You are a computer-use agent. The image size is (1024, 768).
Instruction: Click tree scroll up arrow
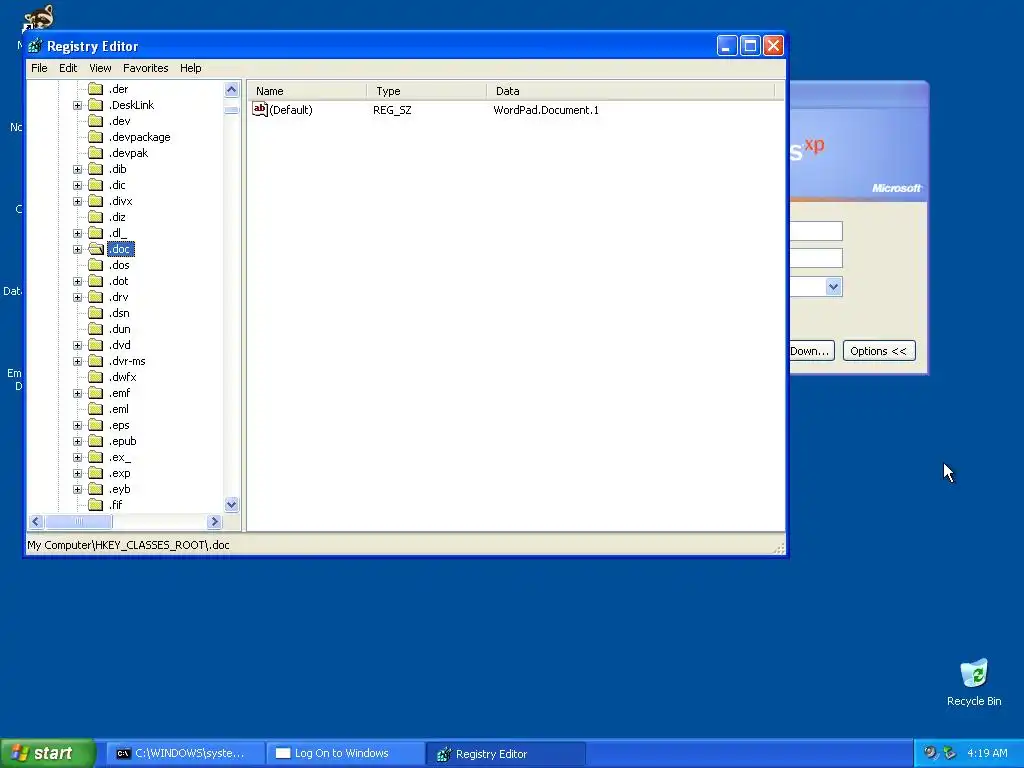(232, 89)
